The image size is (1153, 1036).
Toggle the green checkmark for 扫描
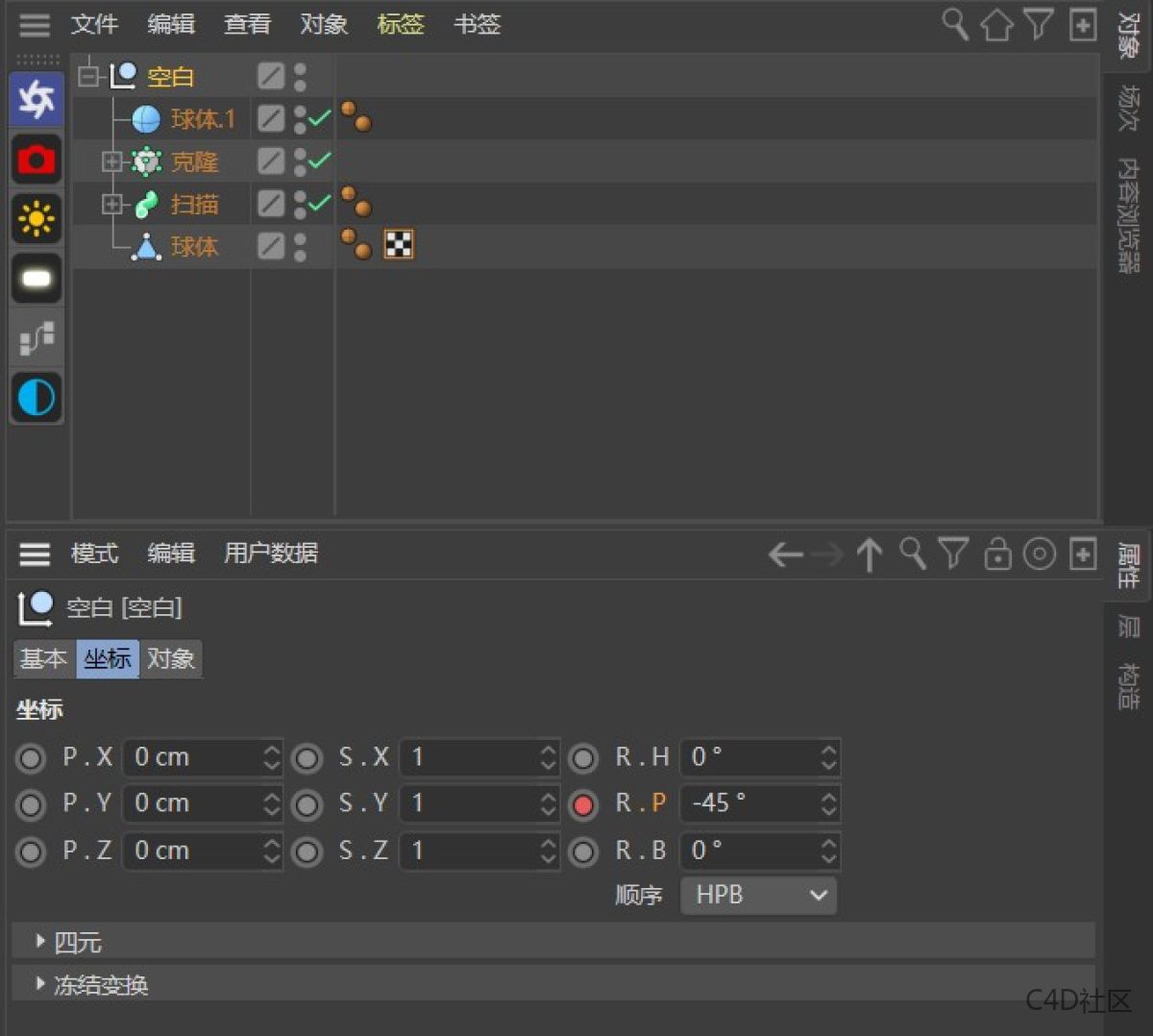pos(319,203)
